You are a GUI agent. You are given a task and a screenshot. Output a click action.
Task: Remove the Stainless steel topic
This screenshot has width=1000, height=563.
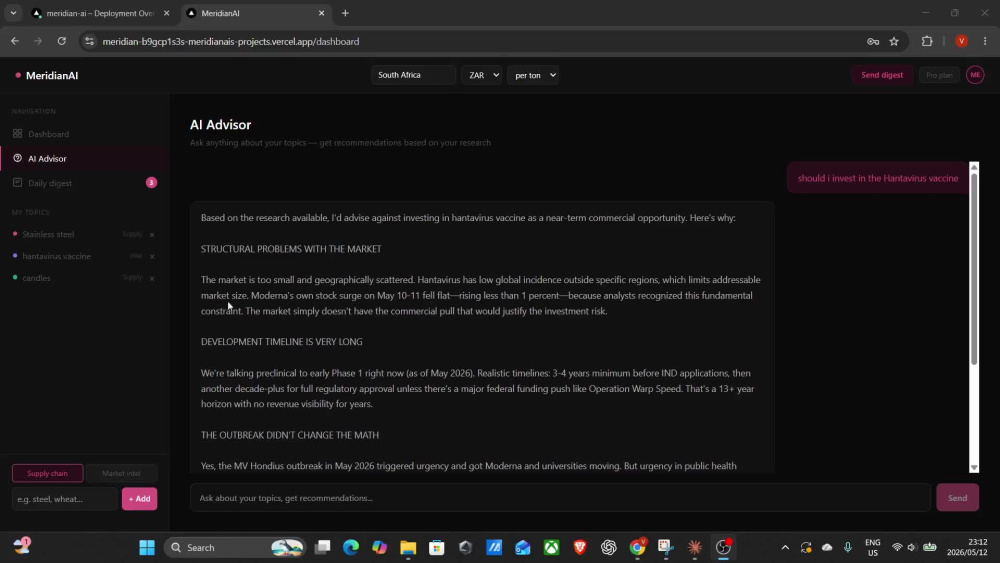152,235
